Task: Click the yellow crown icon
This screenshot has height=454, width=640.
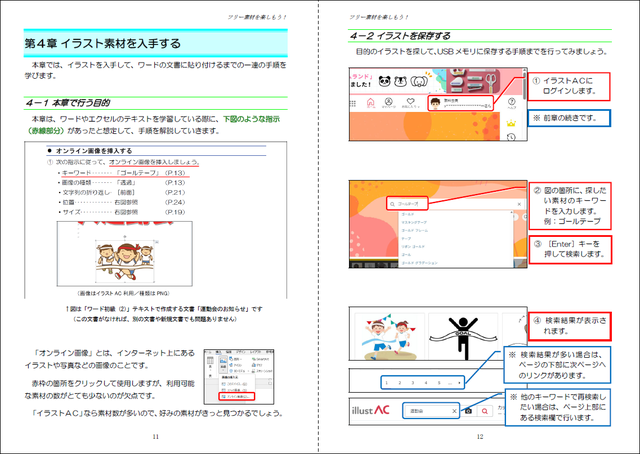Action: coord(511,123)
